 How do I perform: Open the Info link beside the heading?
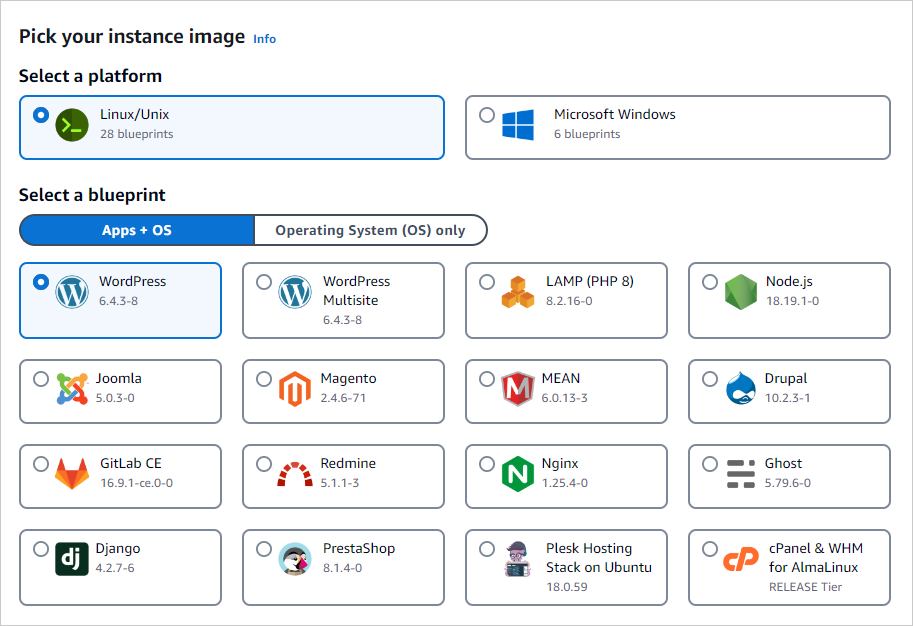tap(264, 38)
